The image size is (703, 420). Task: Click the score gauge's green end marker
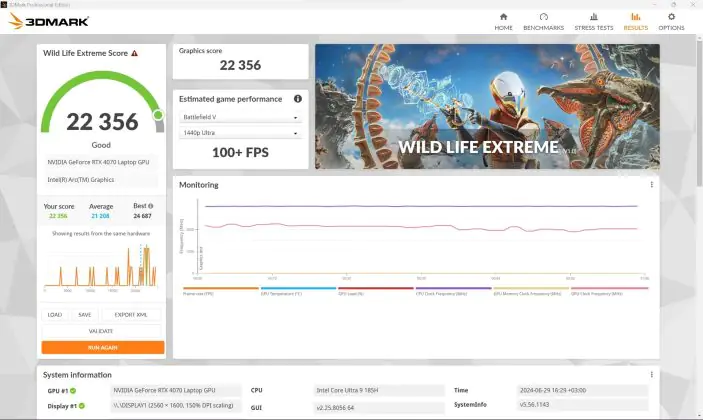click(158, 115)
